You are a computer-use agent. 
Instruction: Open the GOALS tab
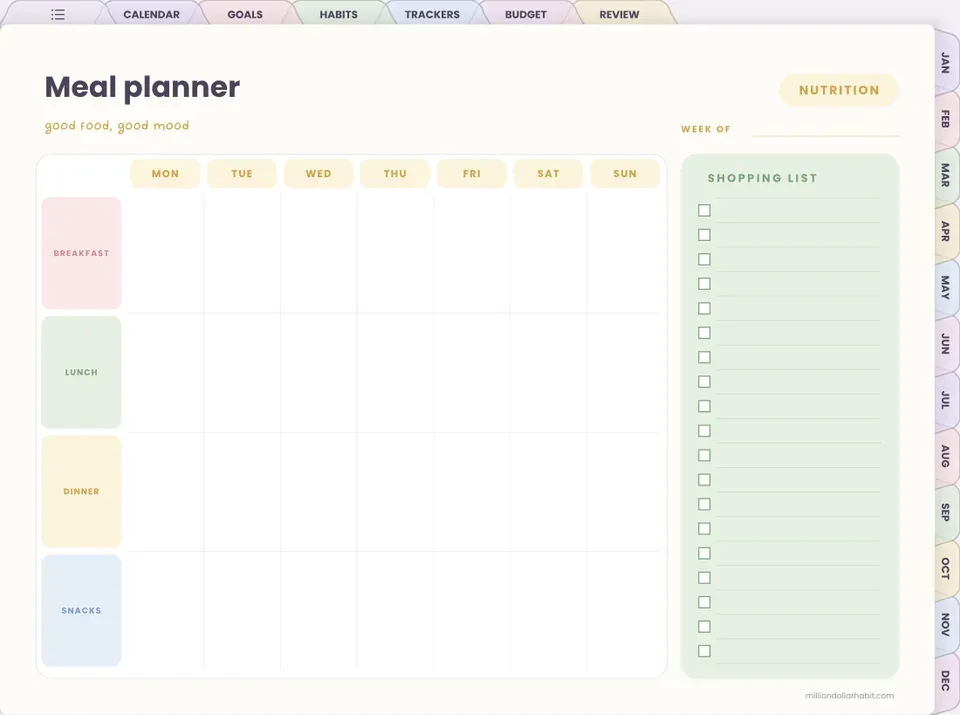[245, 14]
